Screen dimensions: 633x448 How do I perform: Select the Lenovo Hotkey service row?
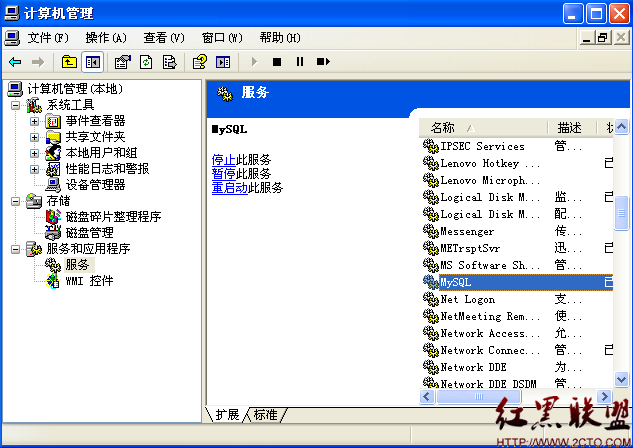tap(517, 163)
